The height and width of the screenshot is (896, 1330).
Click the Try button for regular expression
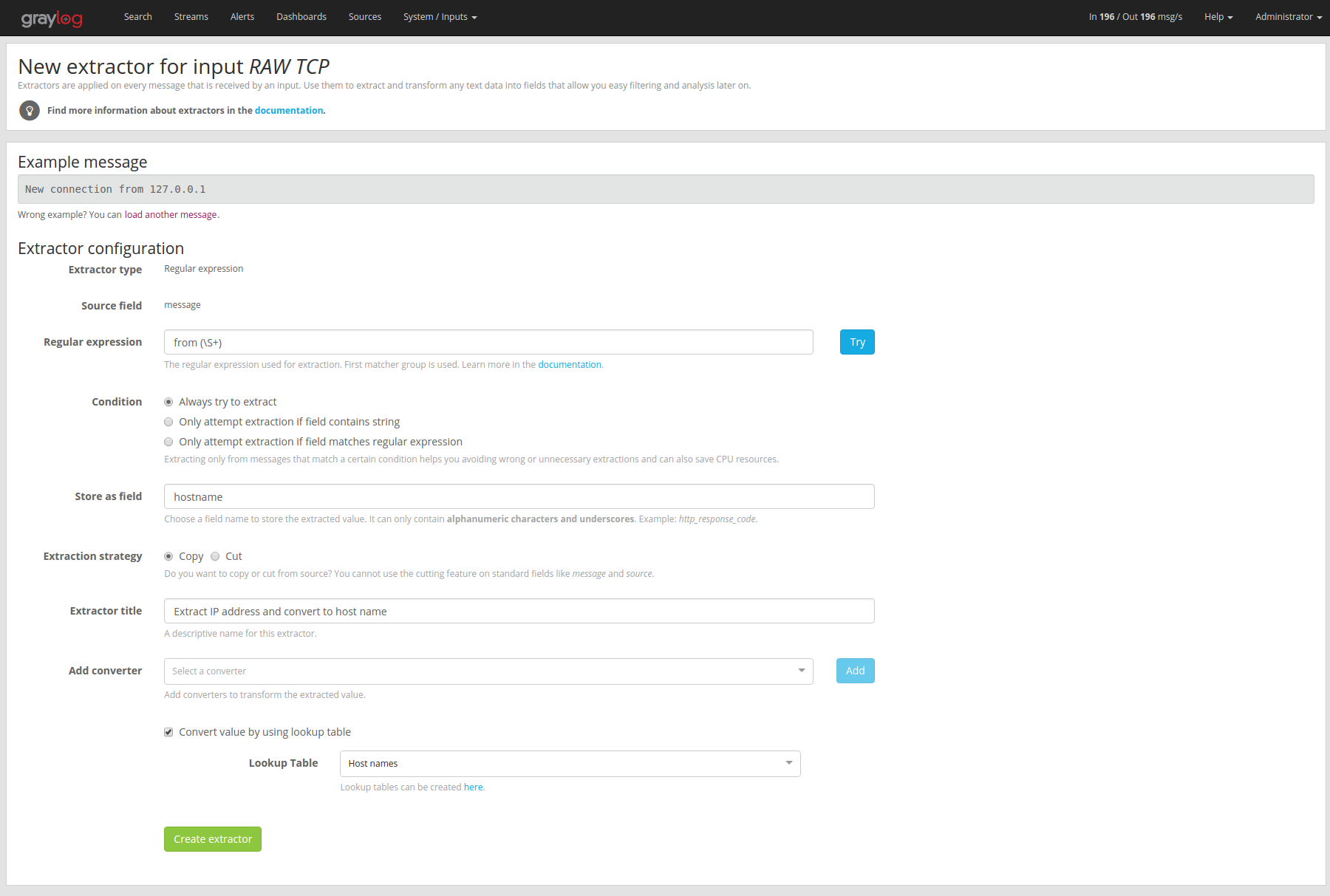pos(857,342)
